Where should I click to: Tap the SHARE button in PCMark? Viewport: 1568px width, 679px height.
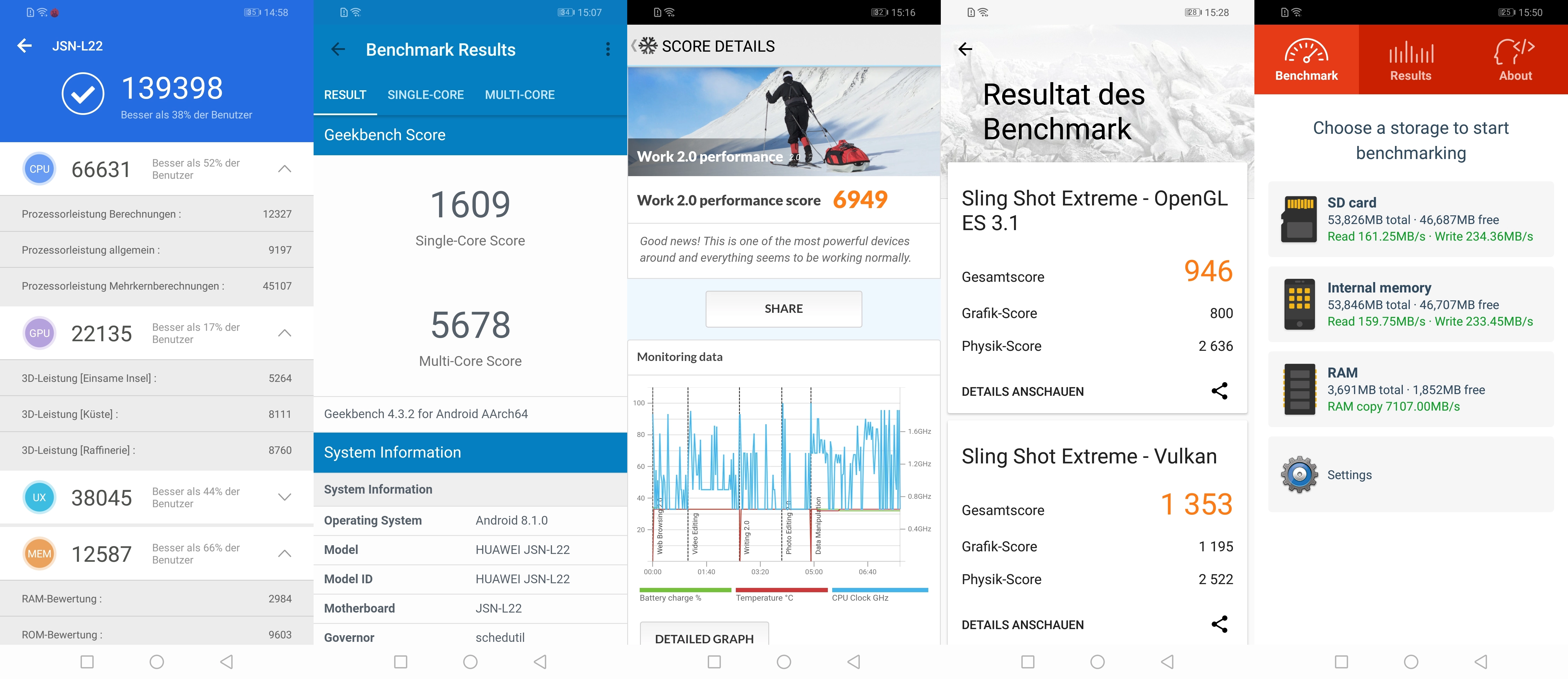783,309
